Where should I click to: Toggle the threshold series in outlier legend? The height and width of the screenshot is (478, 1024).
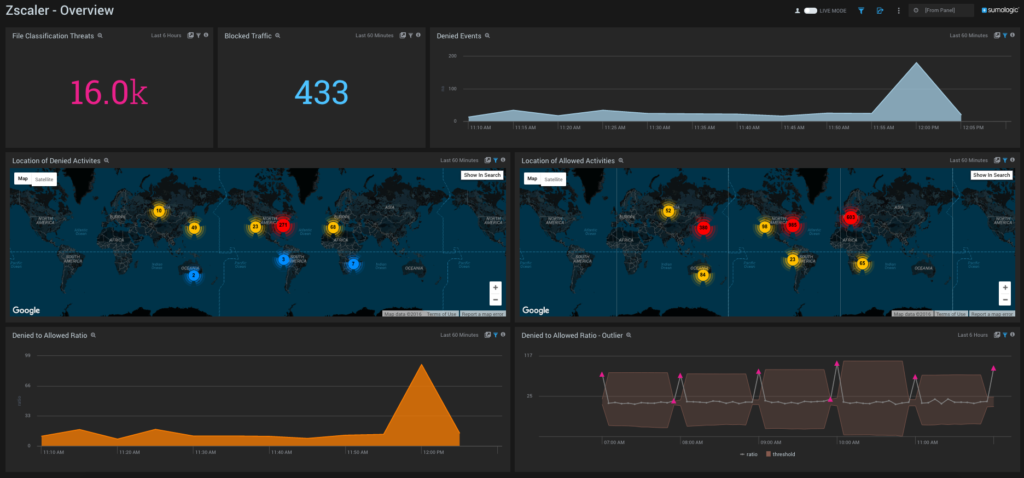(780, 454)
